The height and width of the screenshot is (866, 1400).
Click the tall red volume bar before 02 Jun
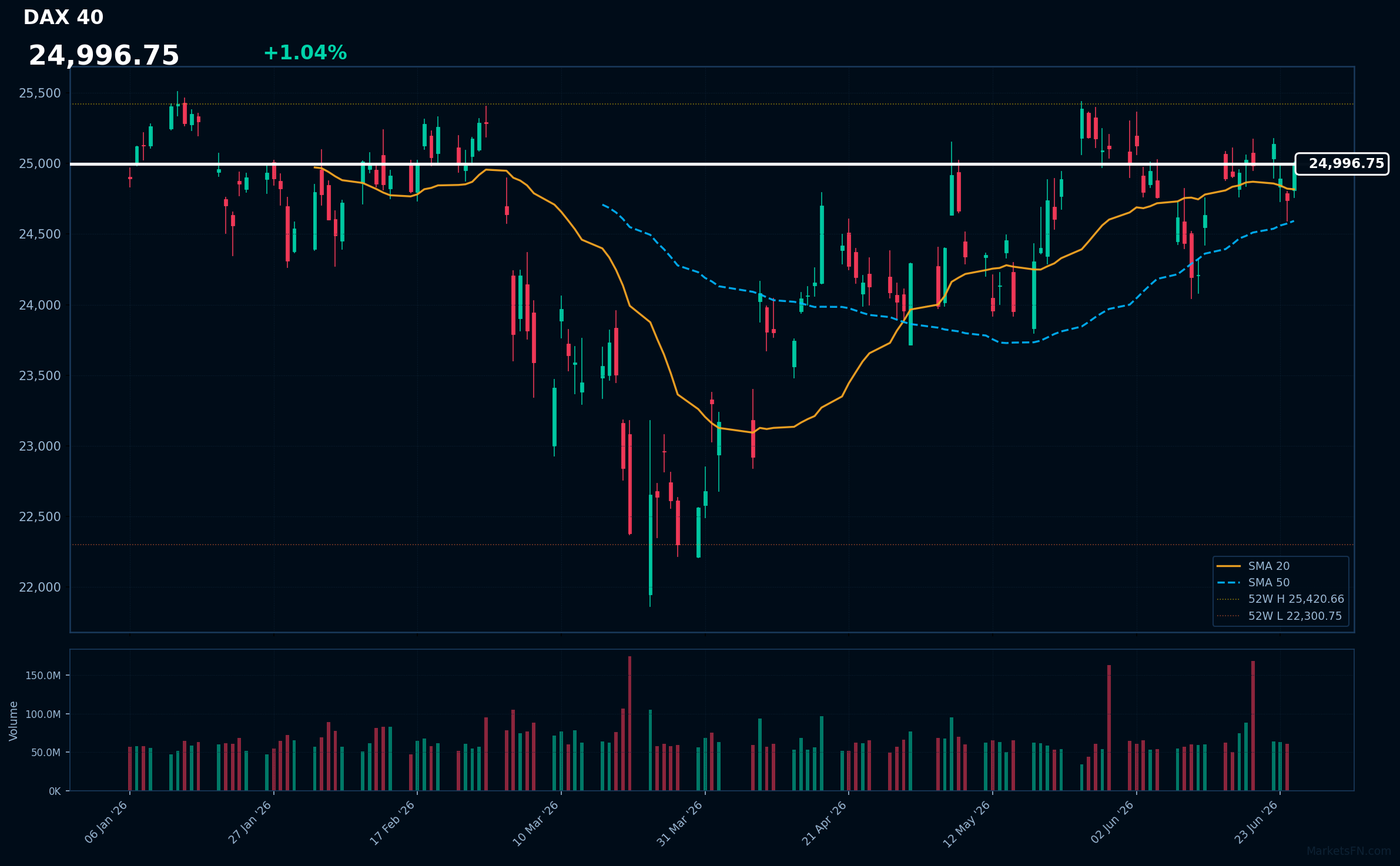point(1109,728)
